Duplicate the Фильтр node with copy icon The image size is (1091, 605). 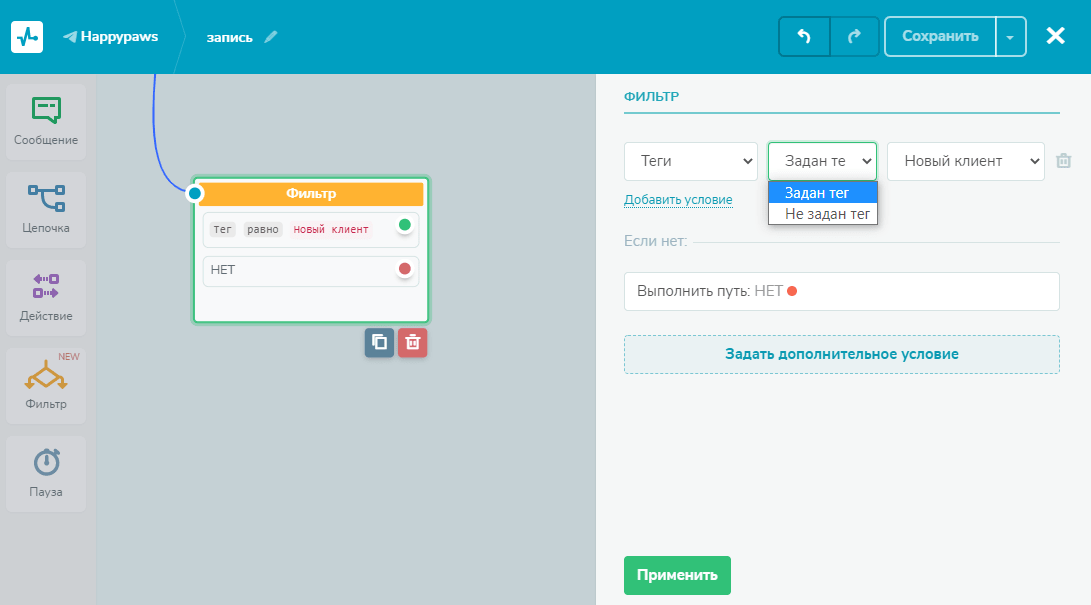(379, 342)
